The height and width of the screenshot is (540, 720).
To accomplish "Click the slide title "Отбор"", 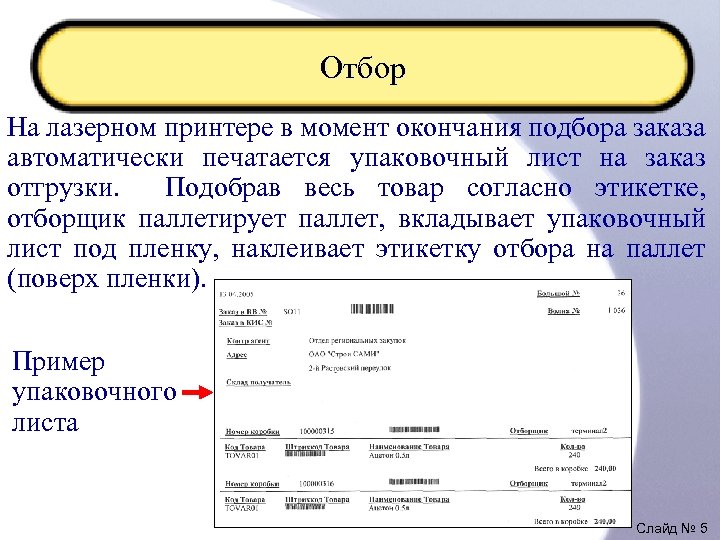I will [x=362, y=68].
